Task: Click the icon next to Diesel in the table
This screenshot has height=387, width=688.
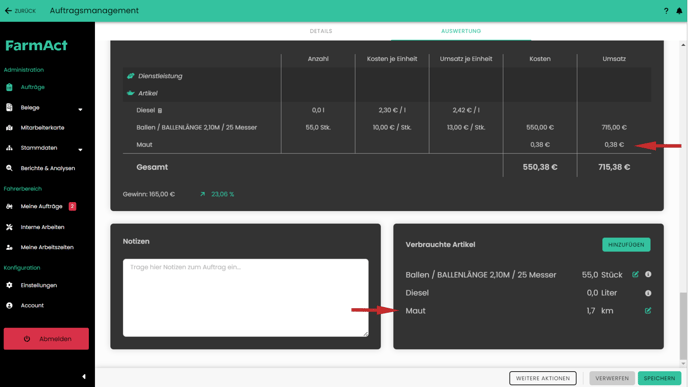Action: coord(160,111)
